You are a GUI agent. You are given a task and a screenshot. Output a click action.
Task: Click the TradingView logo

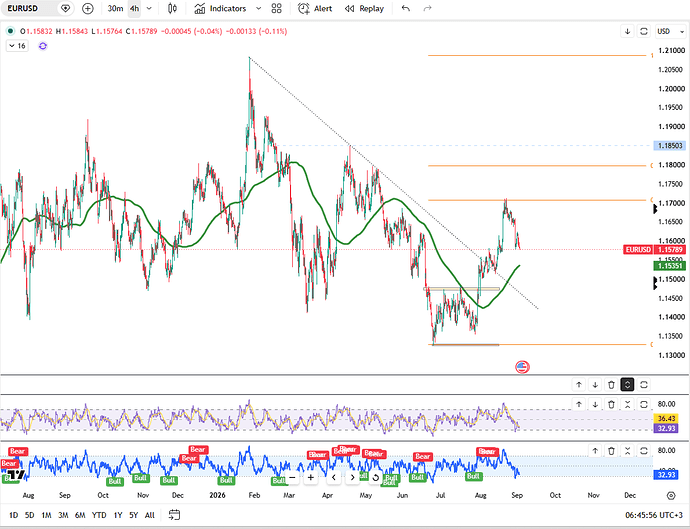(x=16, y=475)
